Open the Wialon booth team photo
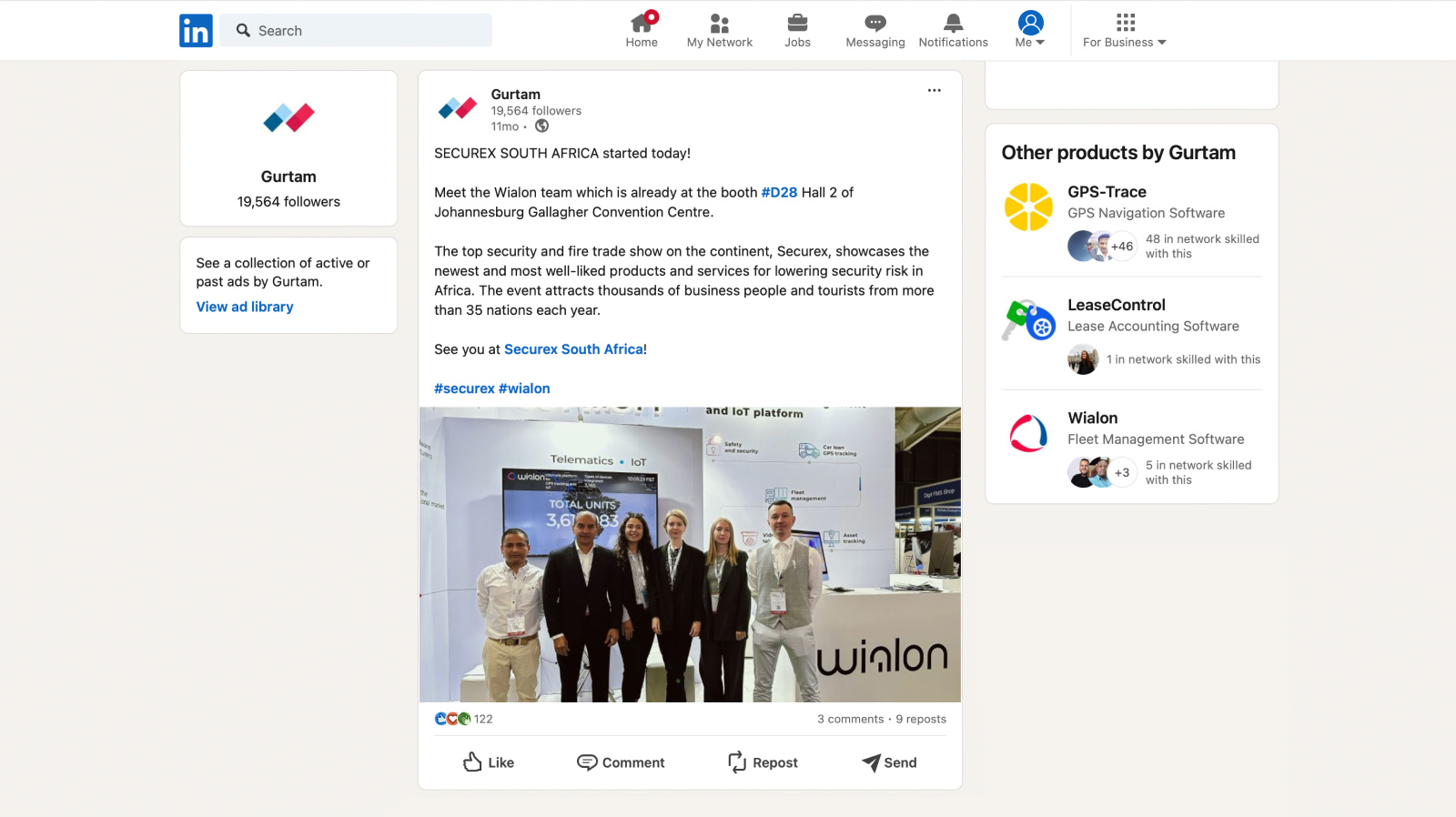This screenshot has height=817, width=1456. [x=690, y=554]
